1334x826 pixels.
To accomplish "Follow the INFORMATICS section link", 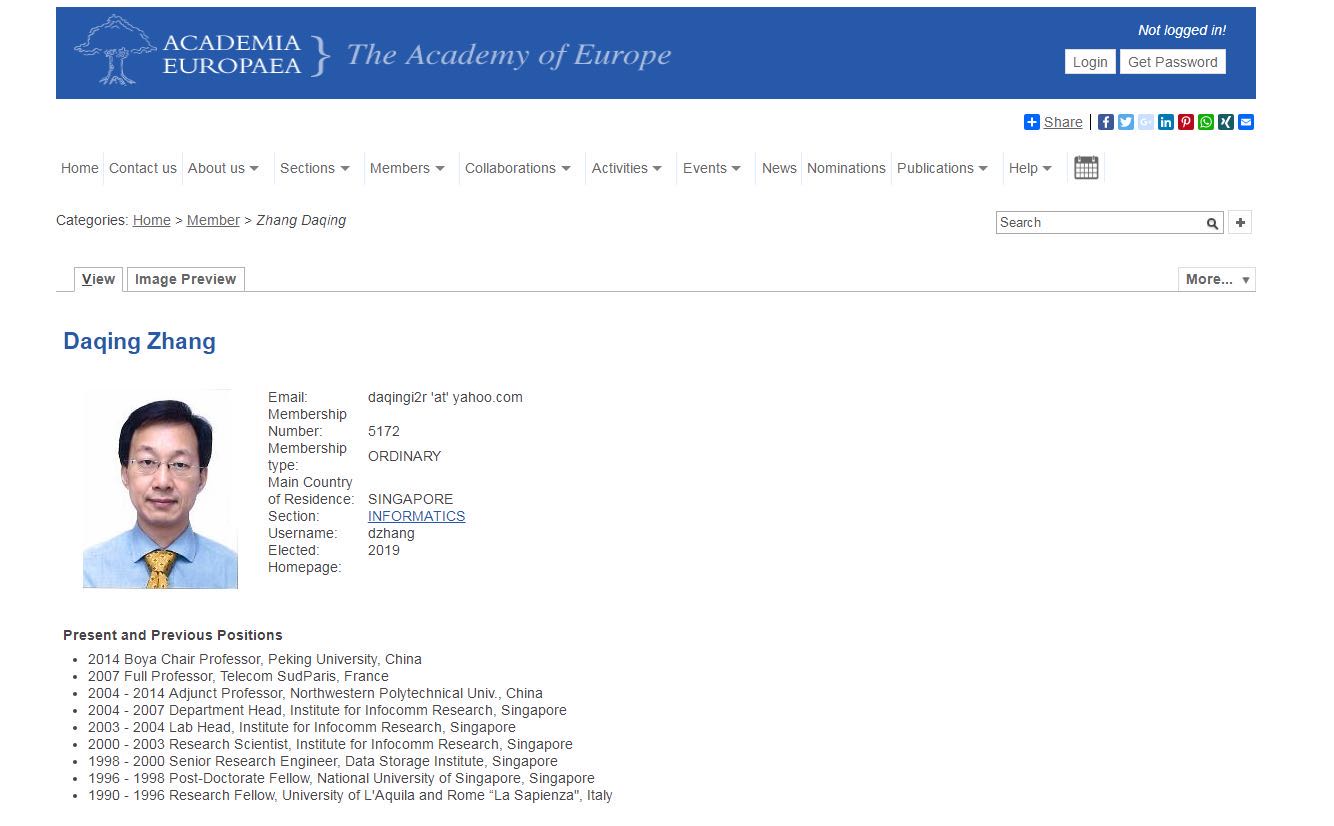I will 416,516.
